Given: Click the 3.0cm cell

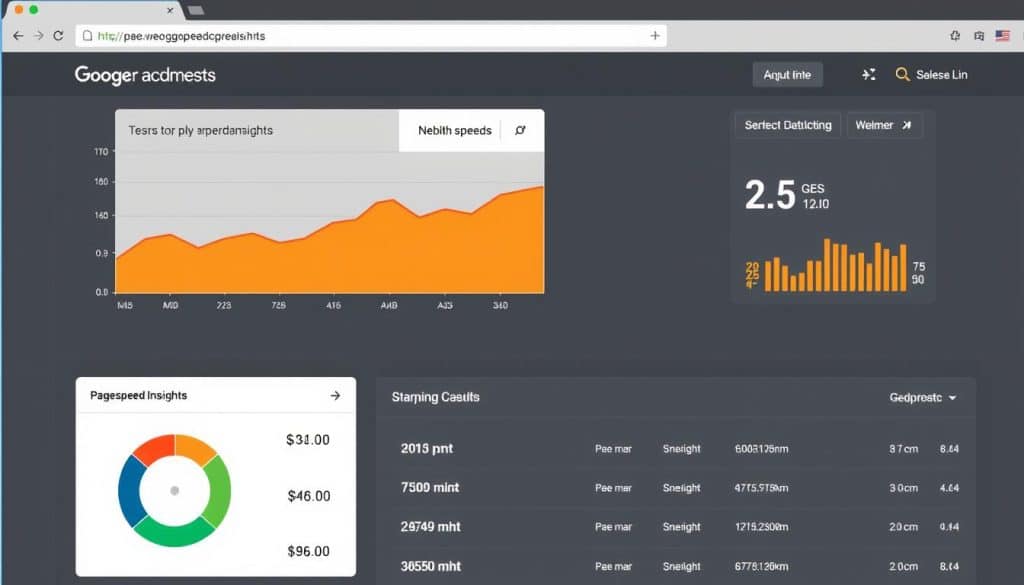Looking at the screenshot, I should click(903, 488).
